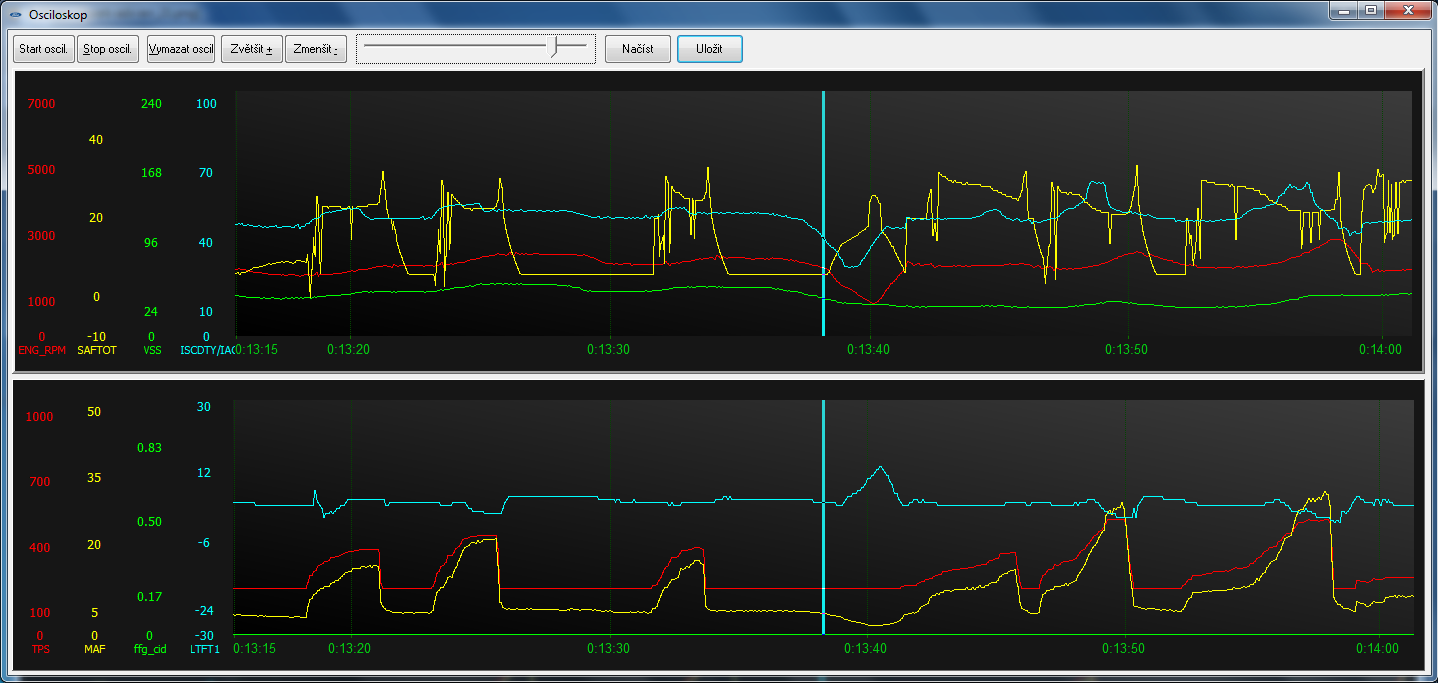Select the green ffg_cid channel label
This screenshot has height=683, width=1438.
(x=152, y=649)
